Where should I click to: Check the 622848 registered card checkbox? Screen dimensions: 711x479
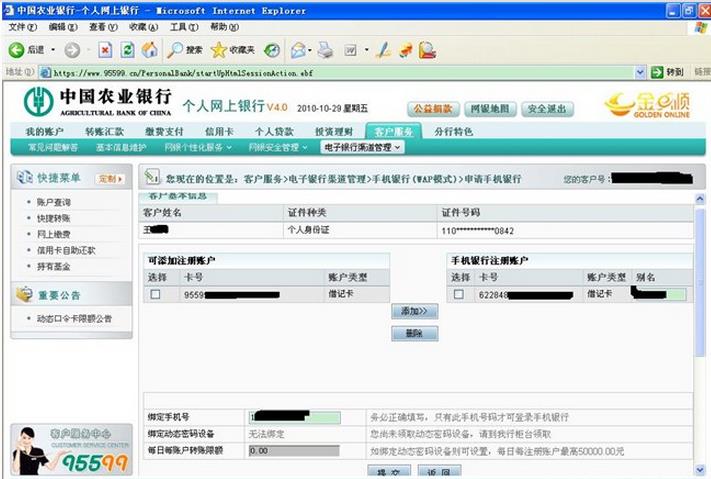pyautogui.click(x=459, y=294)
